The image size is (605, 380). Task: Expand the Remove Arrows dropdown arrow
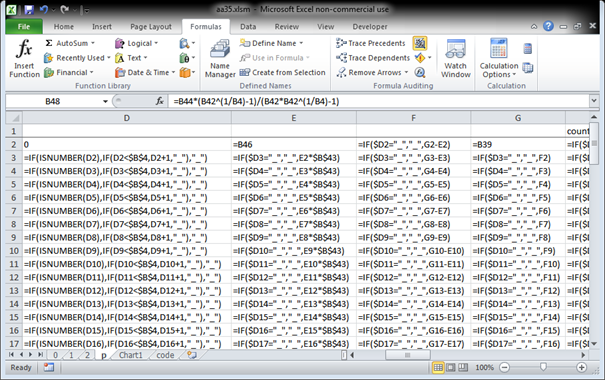406,73
